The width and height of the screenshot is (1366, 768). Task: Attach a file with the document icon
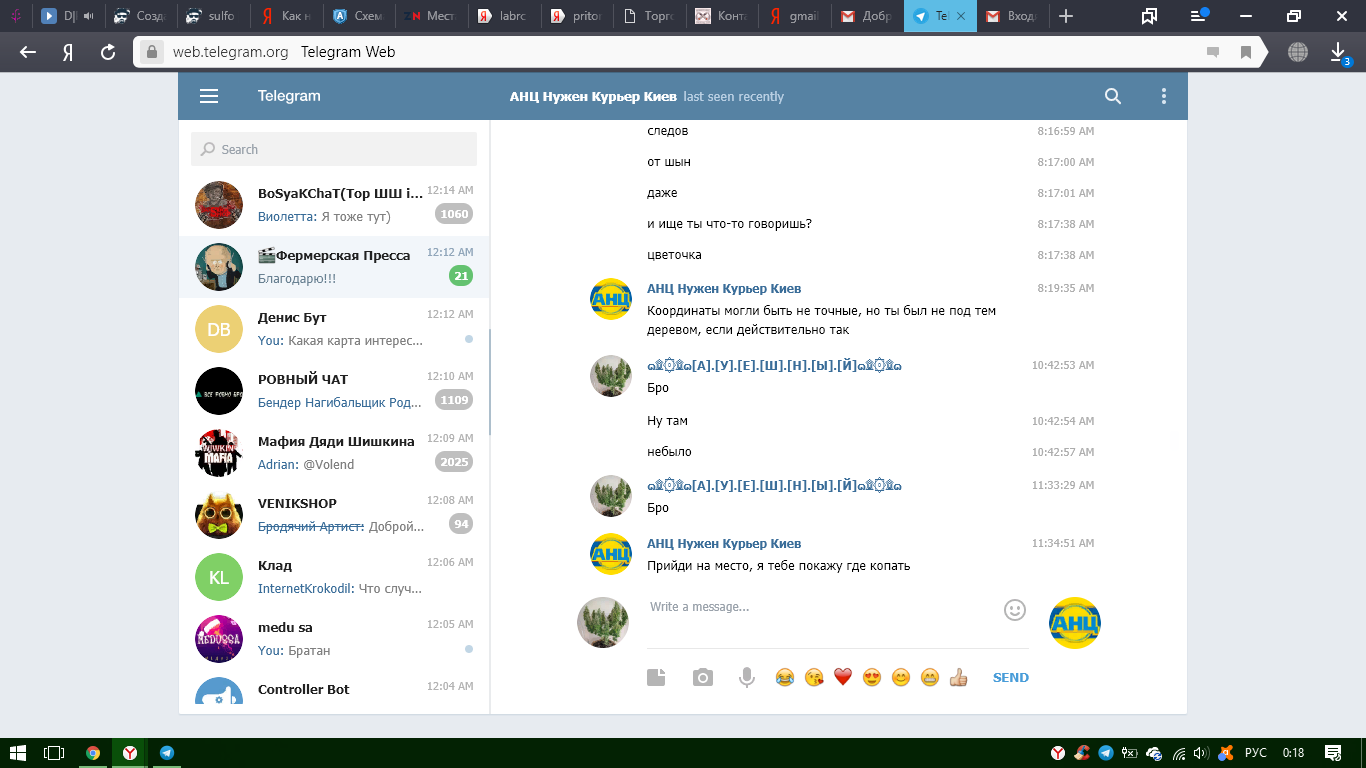[x=656, y=677]
